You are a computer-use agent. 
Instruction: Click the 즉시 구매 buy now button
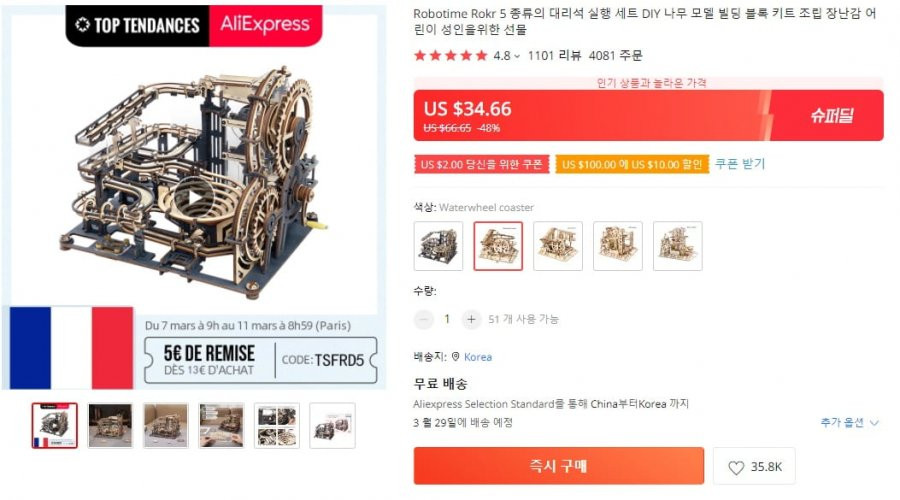pos(558,466)
